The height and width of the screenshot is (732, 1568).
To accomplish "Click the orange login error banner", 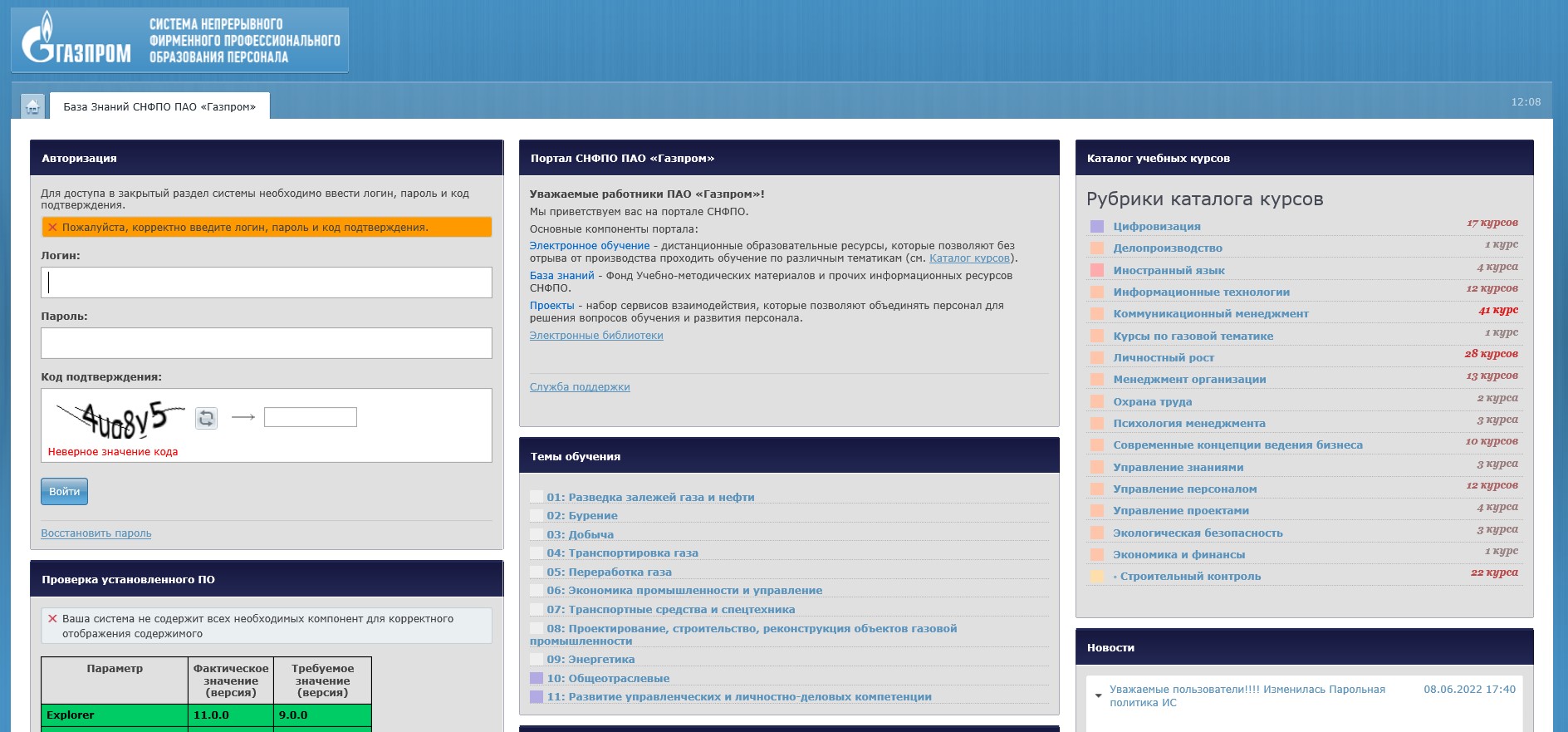I will 267,227.
